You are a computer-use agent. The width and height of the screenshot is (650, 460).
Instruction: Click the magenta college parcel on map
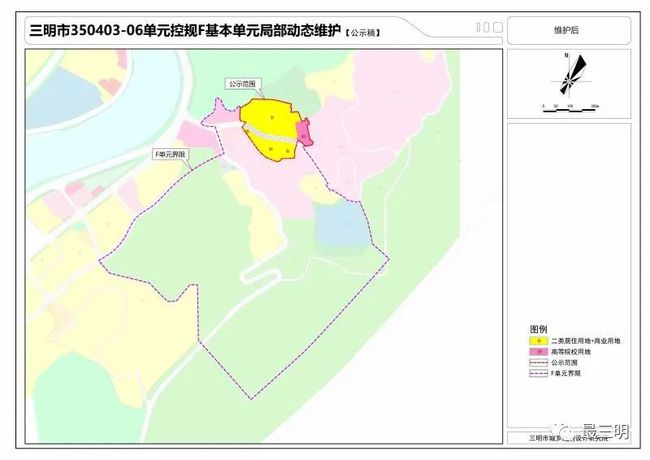coord(305,131)
